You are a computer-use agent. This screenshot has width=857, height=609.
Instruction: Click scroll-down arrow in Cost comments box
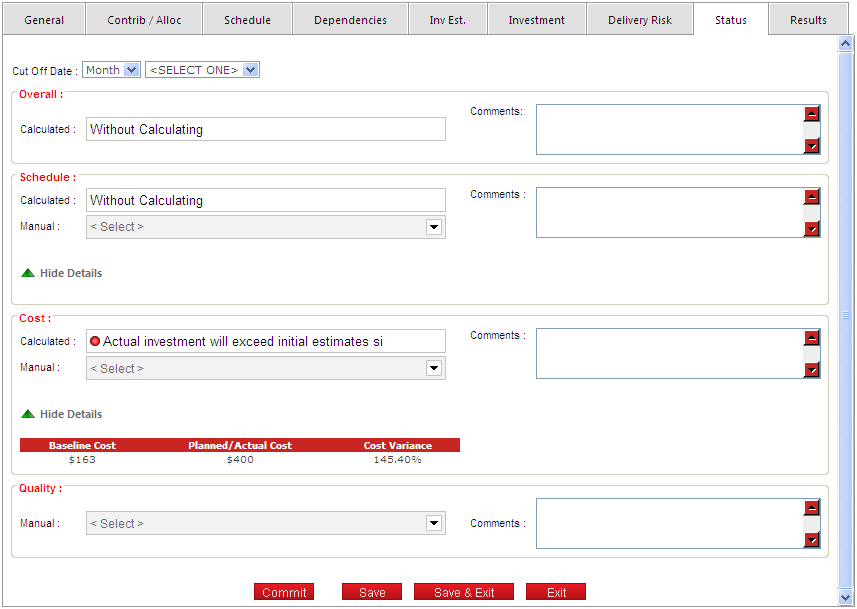tap(811, 370)
